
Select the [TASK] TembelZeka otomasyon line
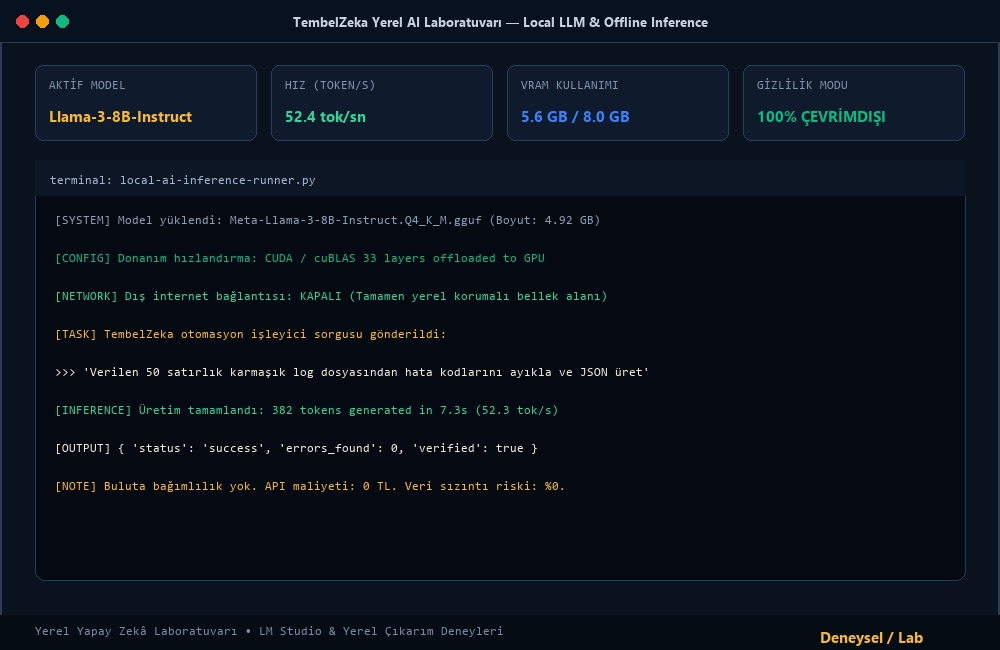[x=251, y=334]
